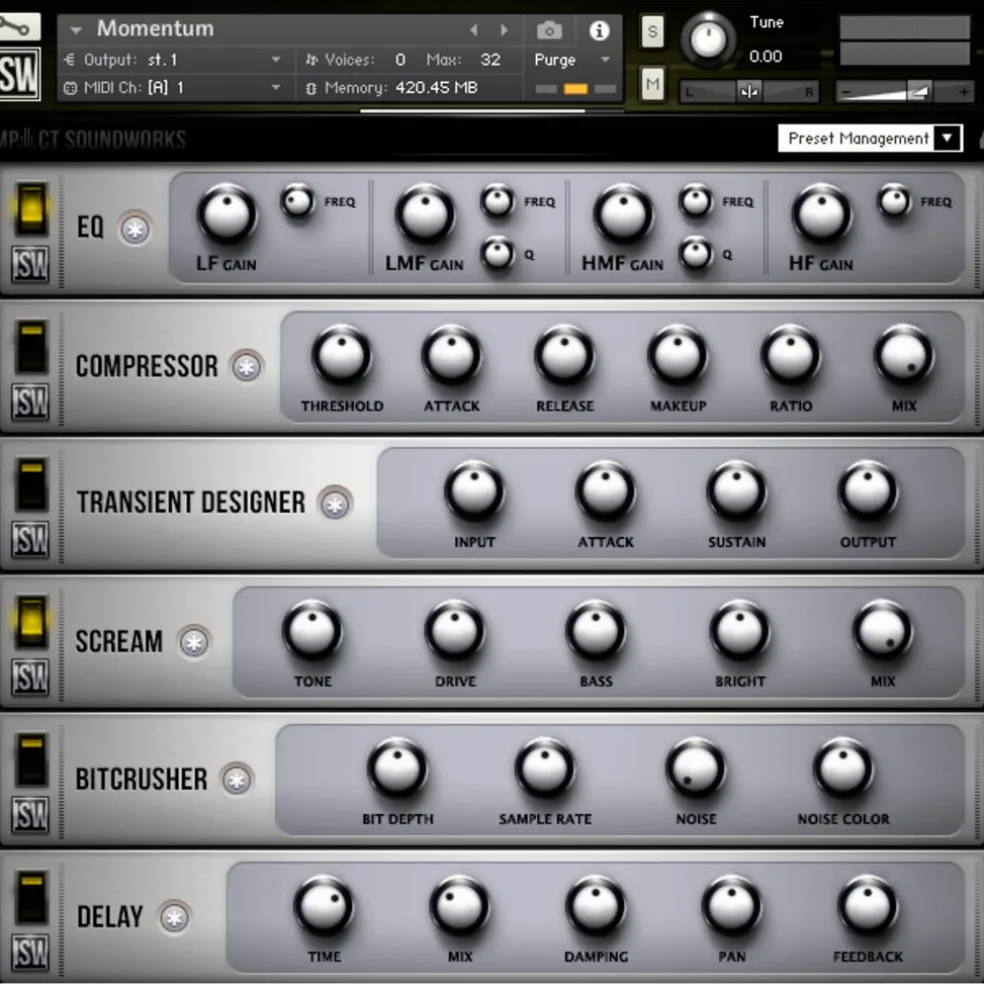This screenshot has height=984, width=984.
Task: Click the volume plus button
Action: pyautogui.click(x=964, y=92)
